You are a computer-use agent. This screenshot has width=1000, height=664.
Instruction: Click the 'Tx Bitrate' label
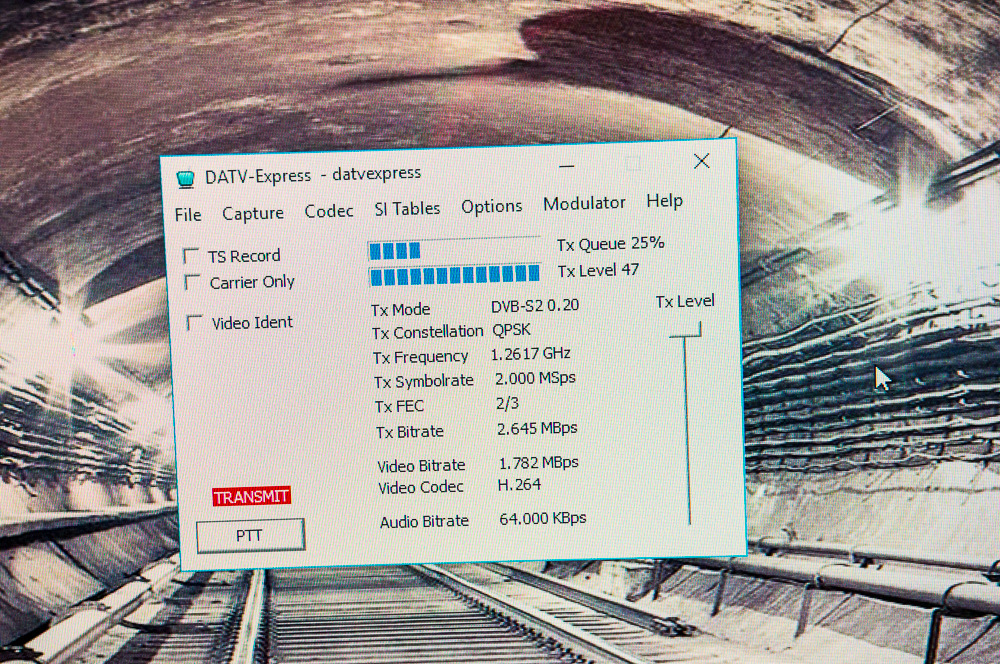pyautogui.click(x=410, y=432)
